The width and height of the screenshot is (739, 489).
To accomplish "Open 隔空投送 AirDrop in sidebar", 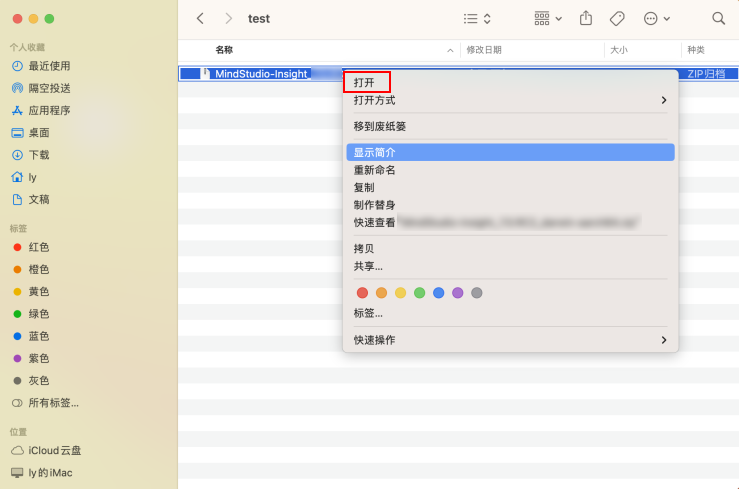I will click(x=41, y=88).
